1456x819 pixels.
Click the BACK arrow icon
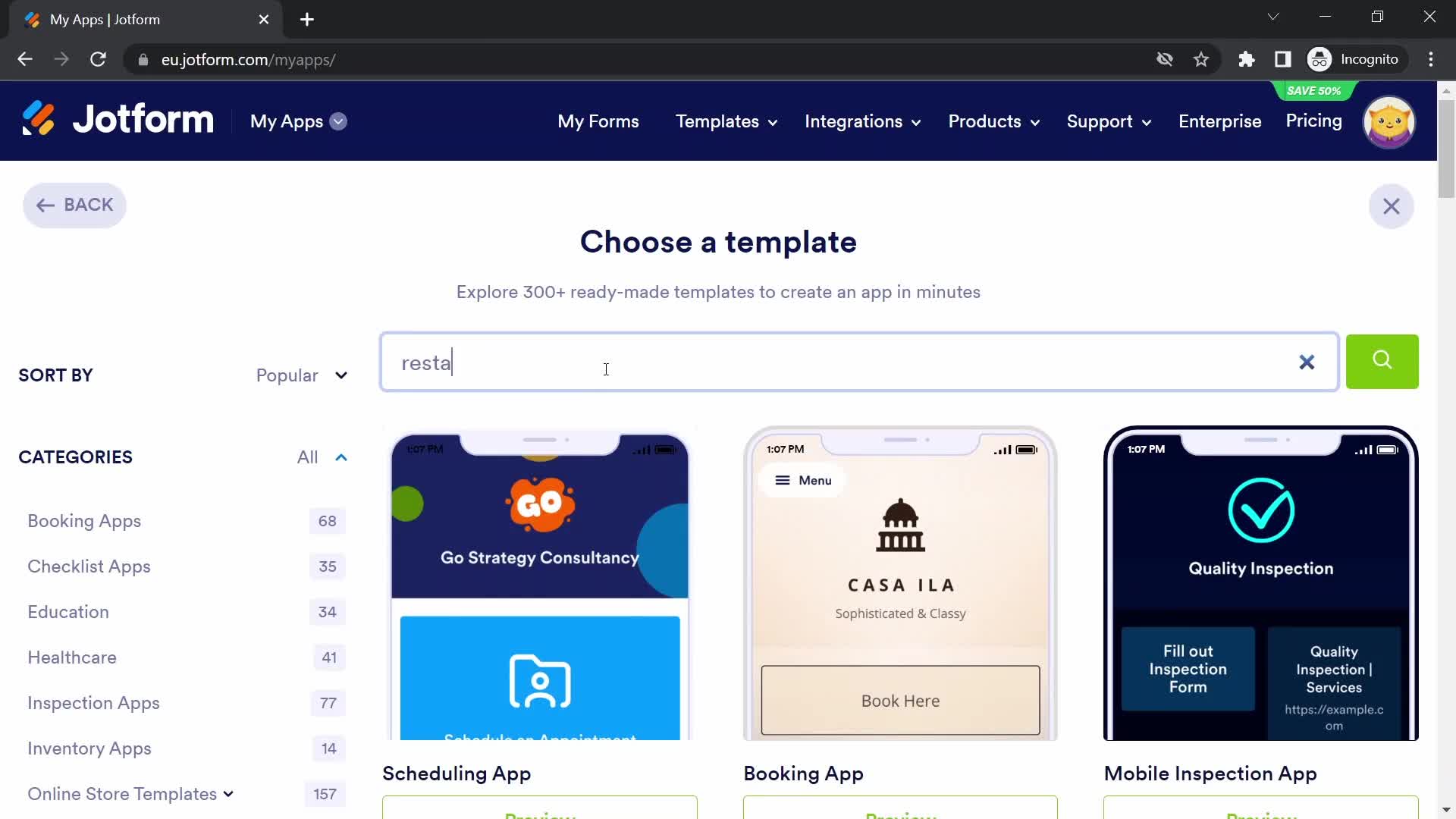point(45,206)
